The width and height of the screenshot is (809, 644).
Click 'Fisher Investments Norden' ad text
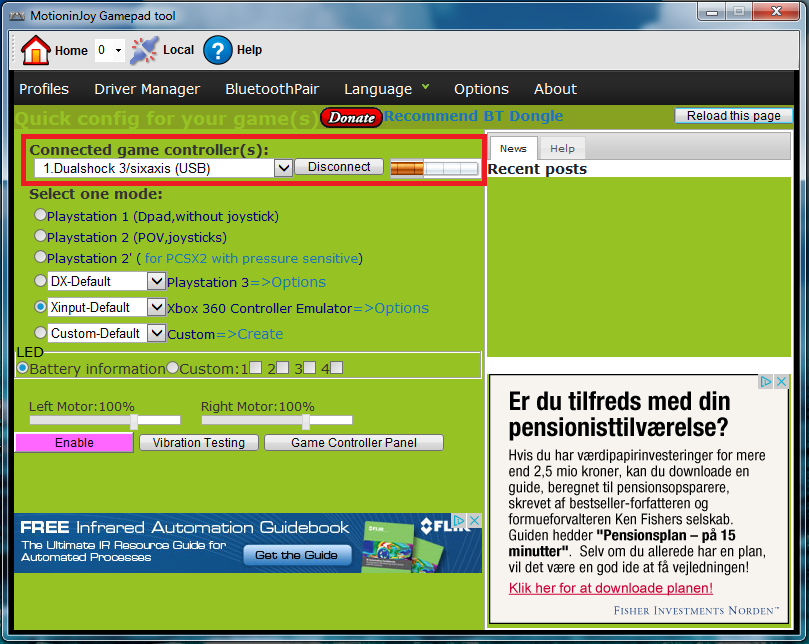(x=696, y=610)
